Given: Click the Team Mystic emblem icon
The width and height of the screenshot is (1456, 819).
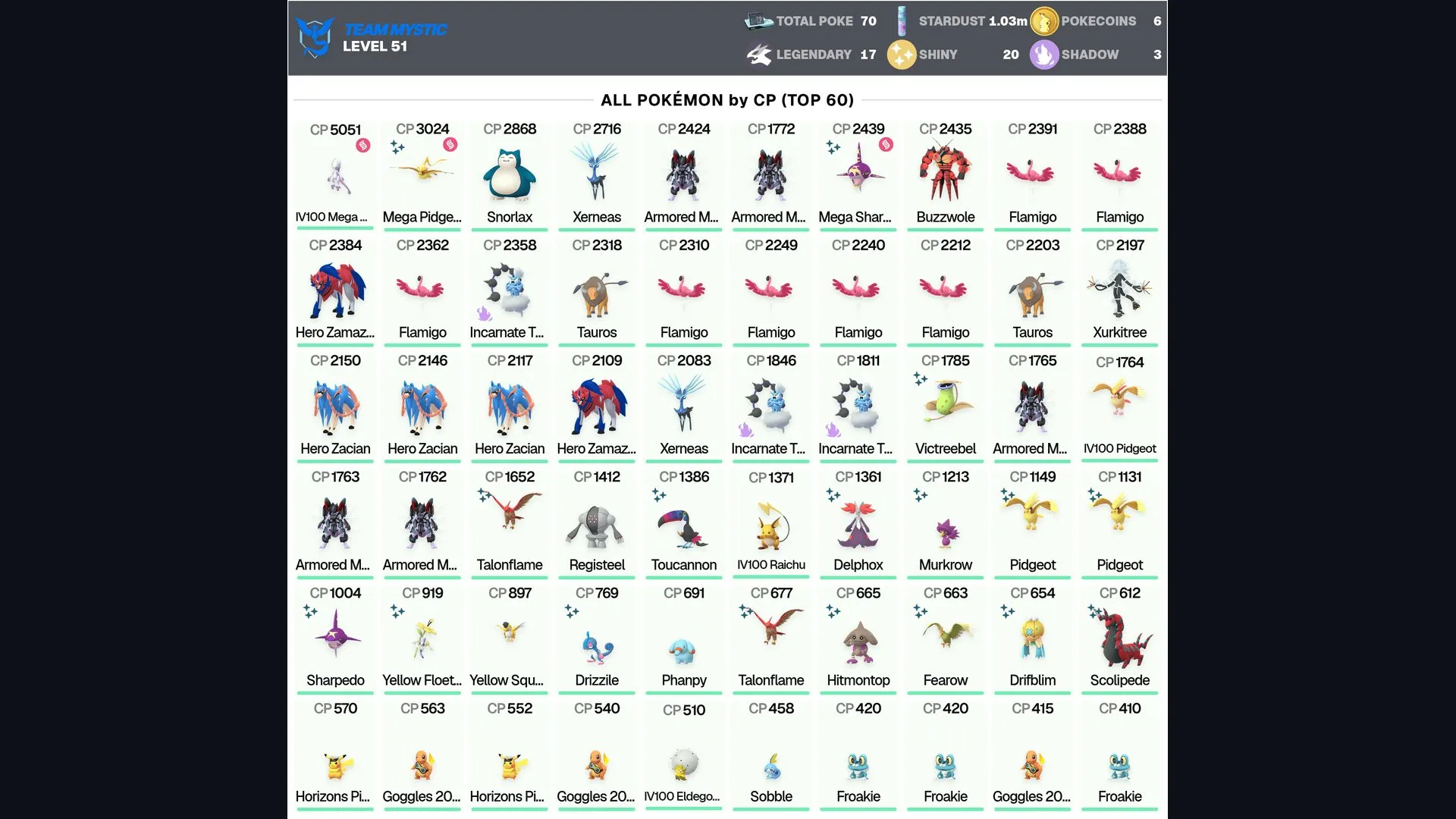Looking at the screenshot, I should pos(315,37).
